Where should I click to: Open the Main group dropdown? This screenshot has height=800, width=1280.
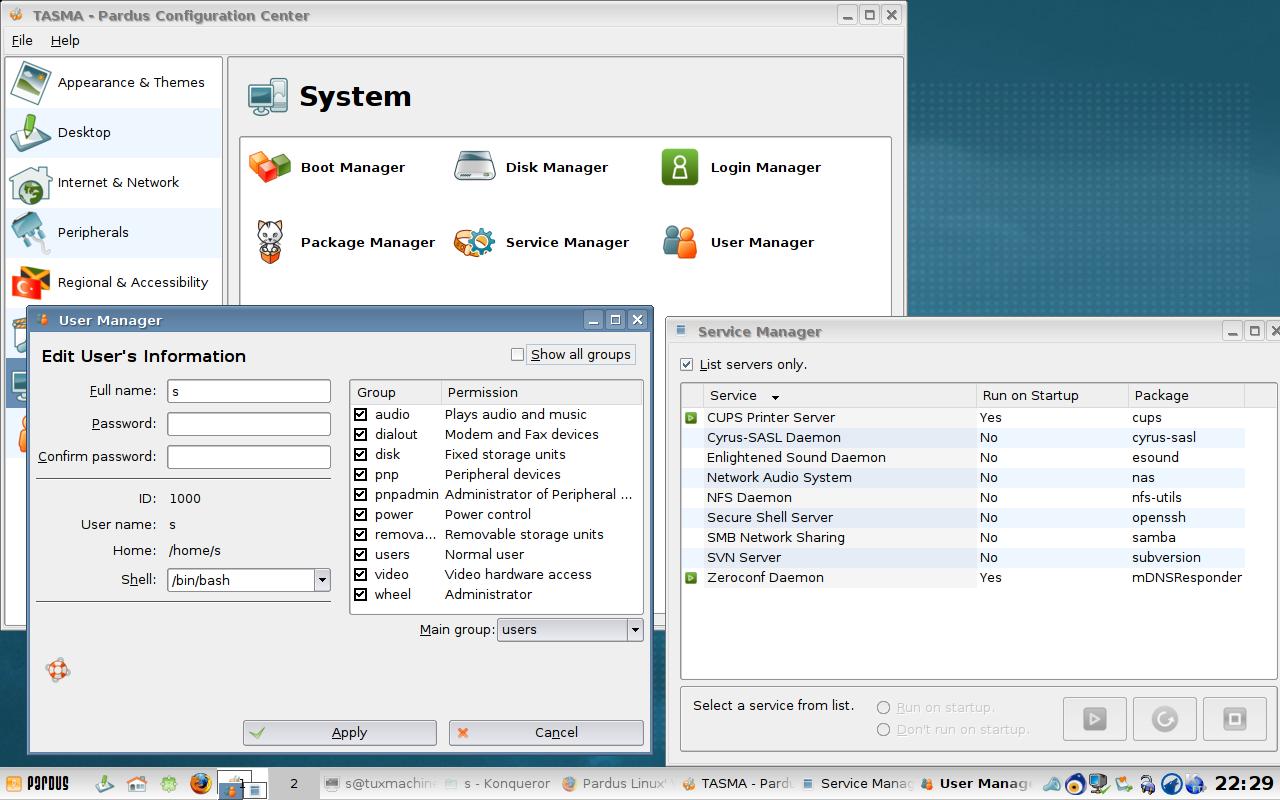[x=570, y=630]
